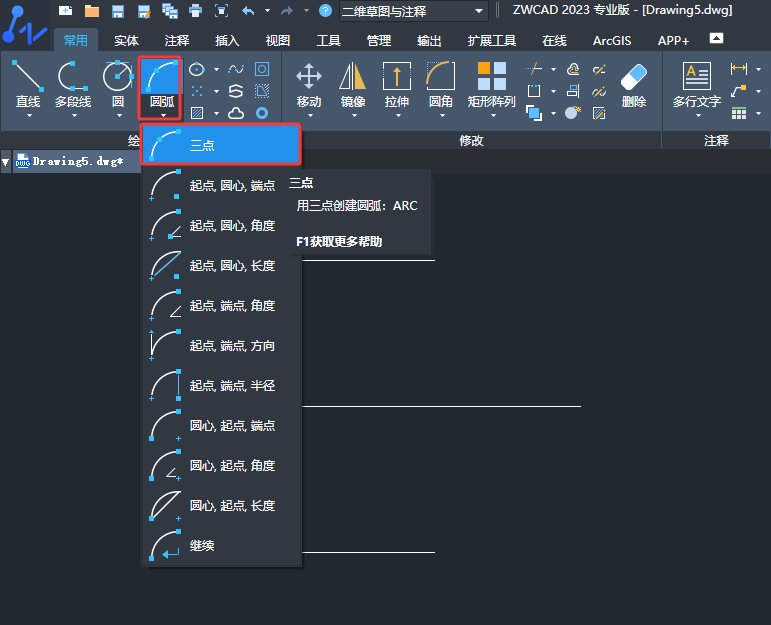Choose 圆心, 起点, 角度 arc option
The width and height of the screenshot is (771, 625).
pos(221,465)
